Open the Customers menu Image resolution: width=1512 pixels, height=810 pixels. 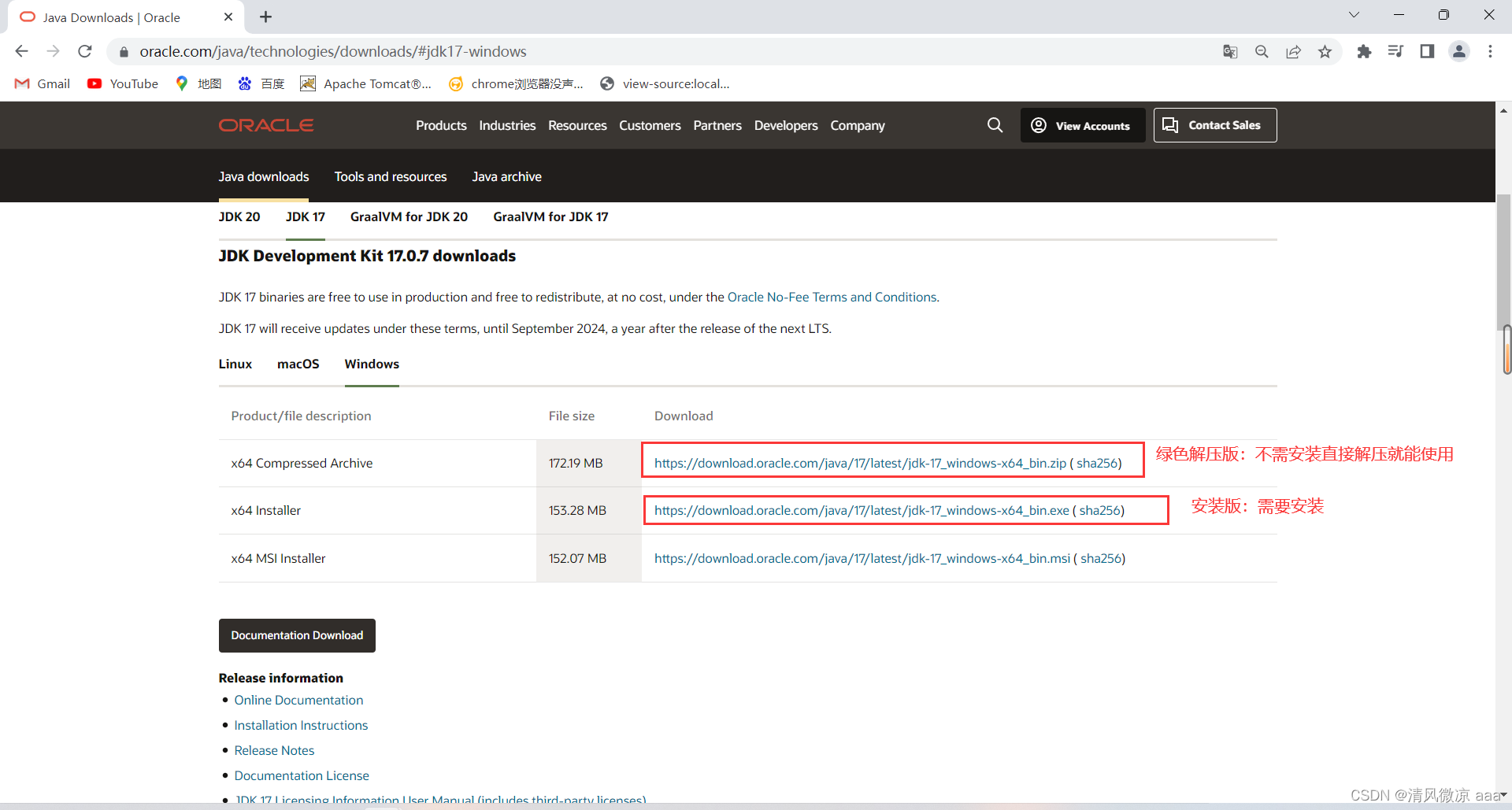coord(650,125)
